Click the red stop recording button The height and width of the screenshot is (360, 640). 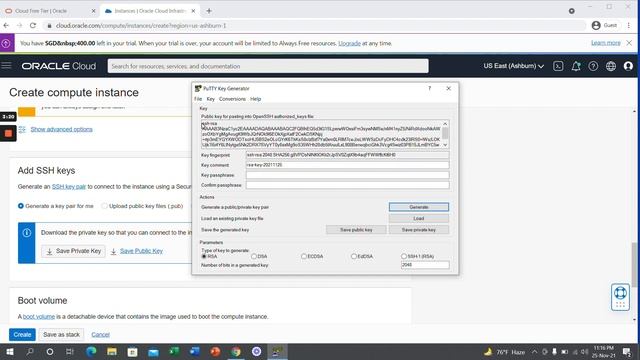click(x=8, y=133)
